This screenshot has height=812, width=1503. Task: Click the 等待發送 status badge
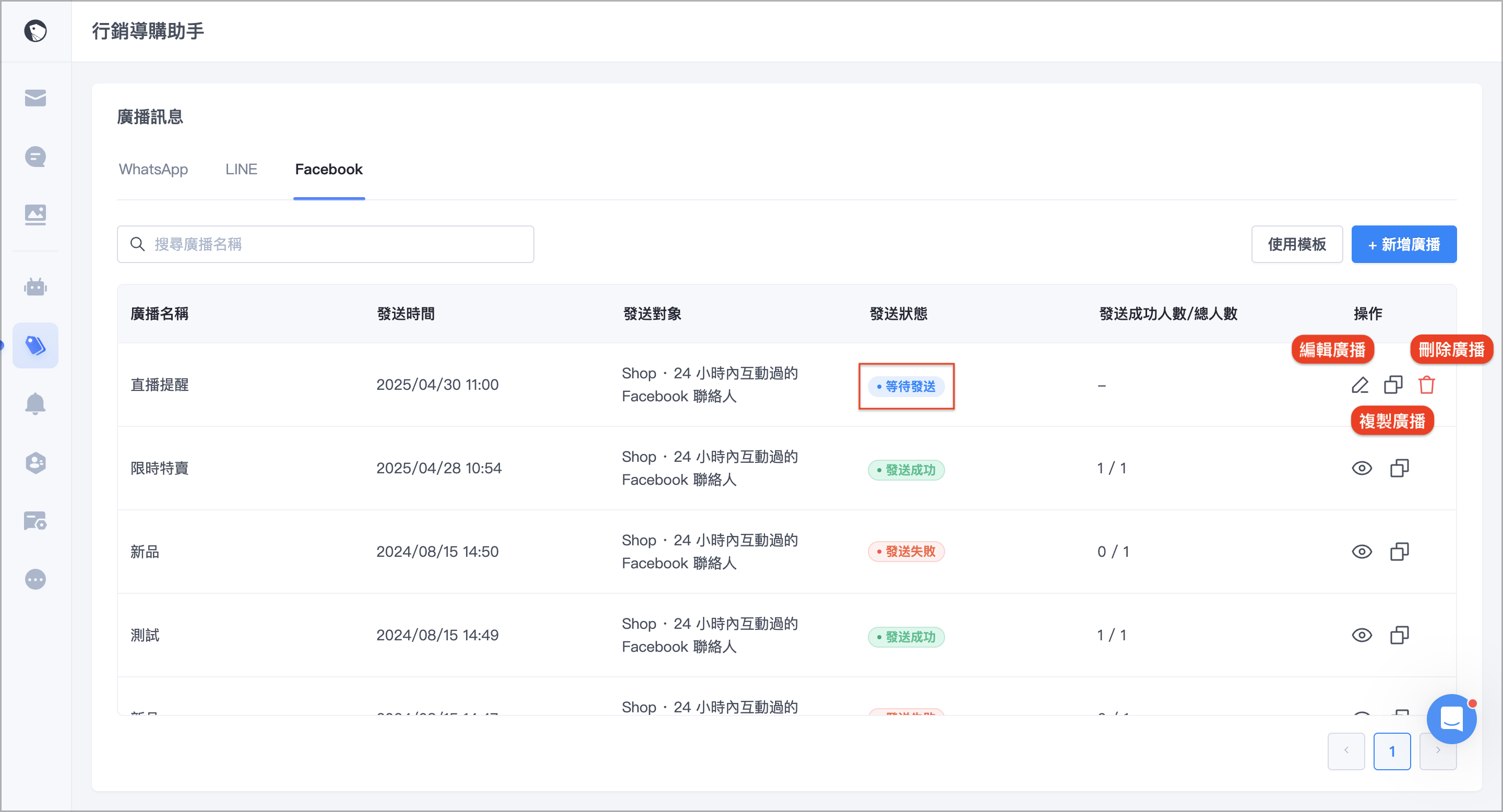tap(906, 386)
